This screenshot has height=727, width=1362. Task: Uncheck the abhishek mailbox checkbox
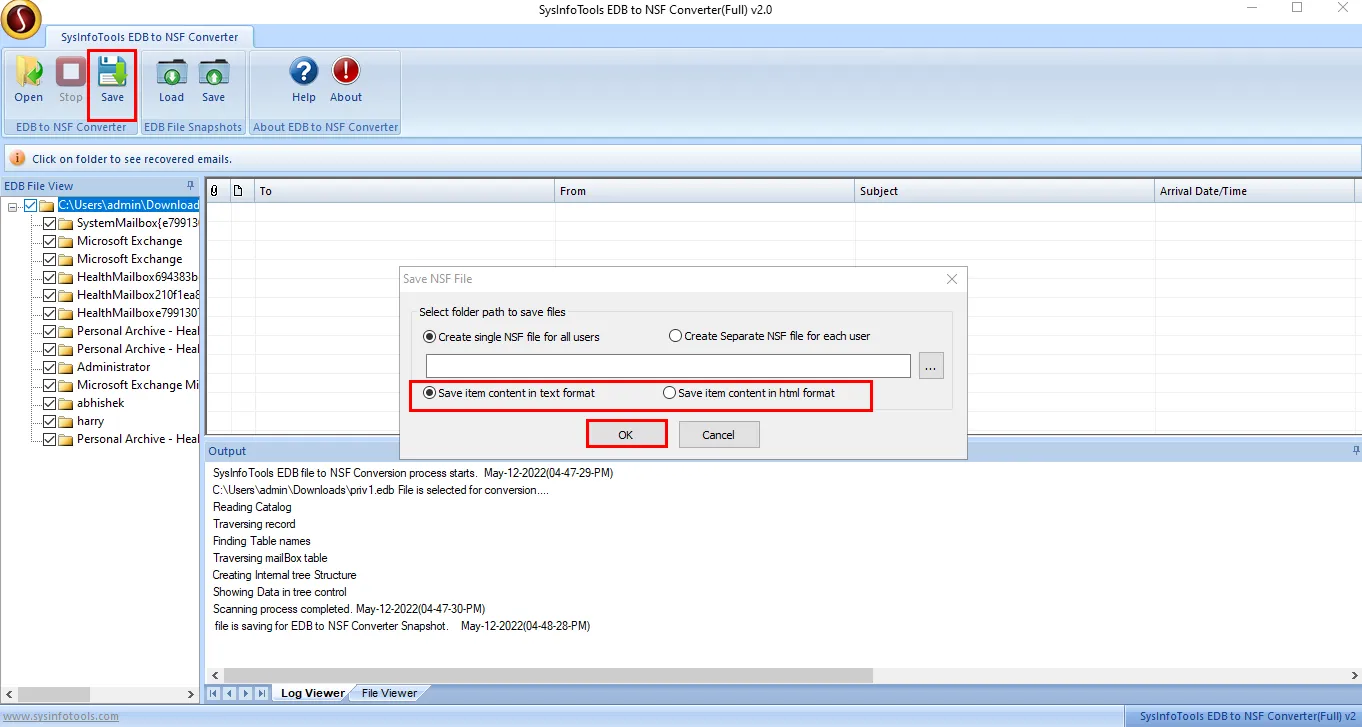point(49,403)
